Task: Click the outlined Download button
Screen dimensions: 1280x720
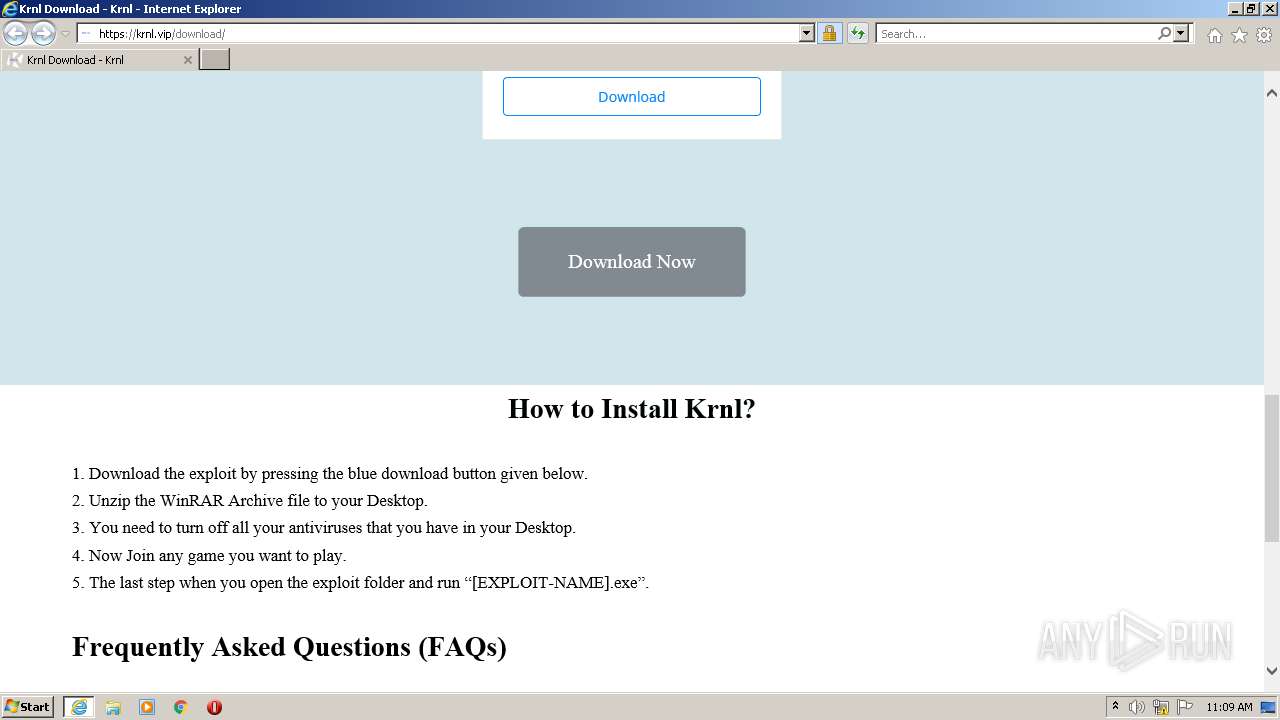Action: (631, 97)
